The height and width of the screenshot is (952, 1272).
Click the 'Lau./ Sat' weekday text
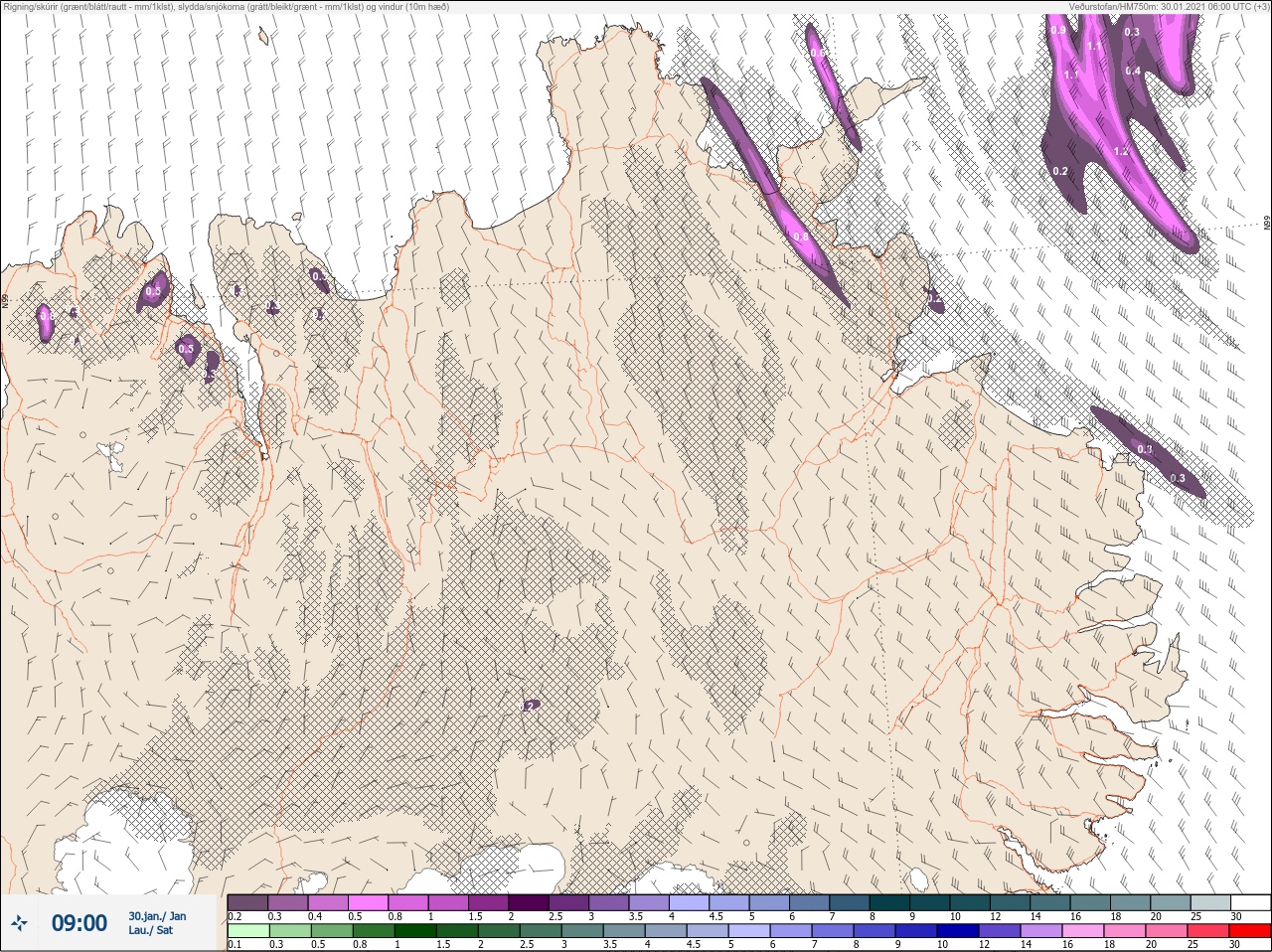point(150,930)
